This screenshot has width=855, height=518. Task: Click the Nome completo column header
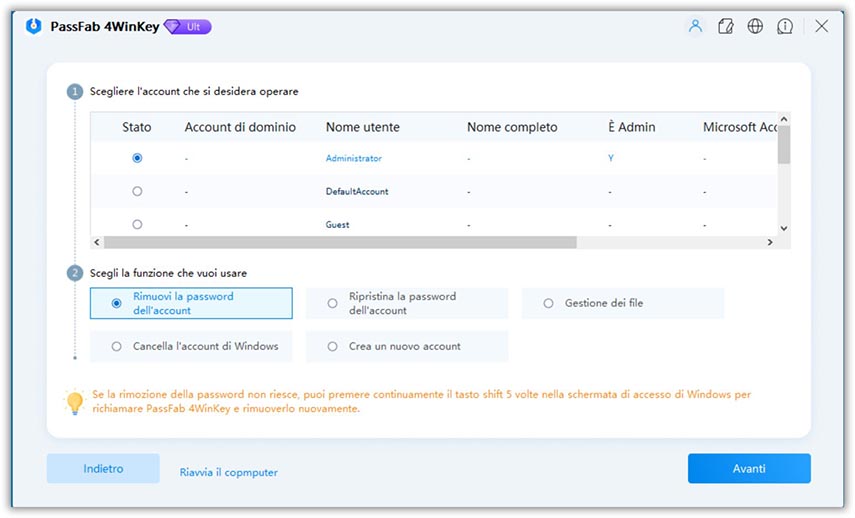[x=512, y=127]
